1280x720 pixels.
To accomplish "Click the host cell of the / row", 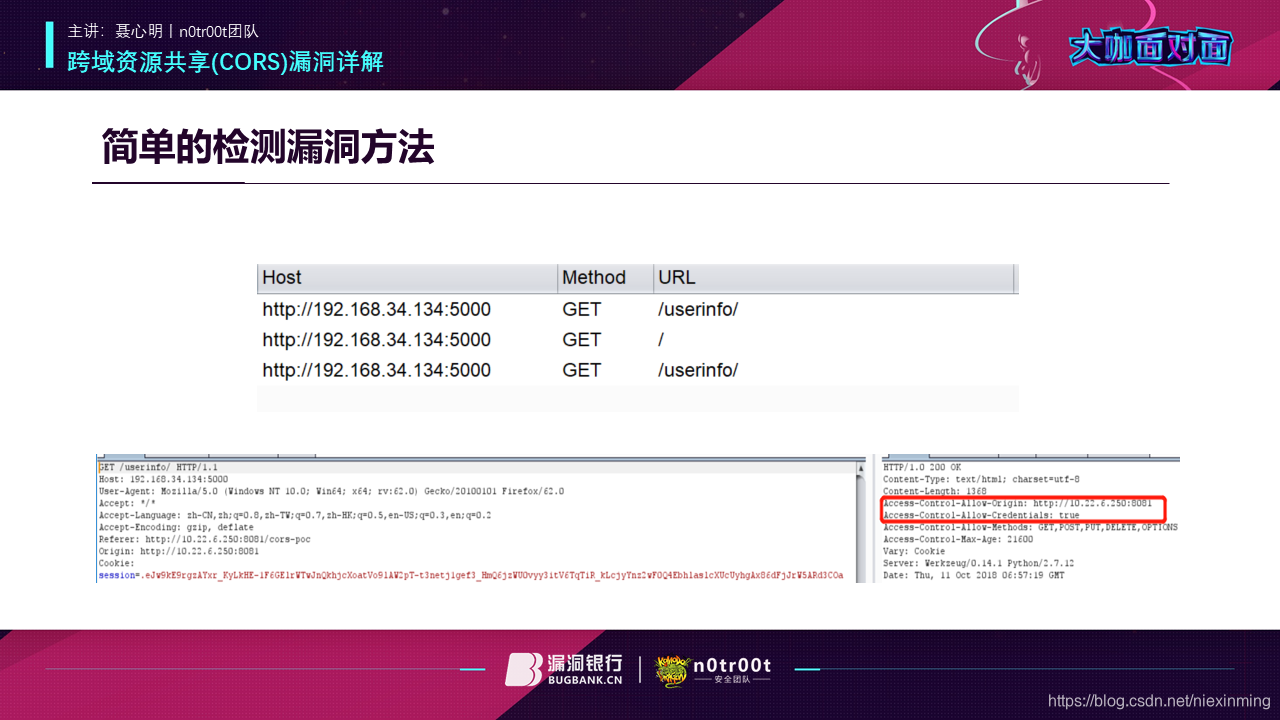I will coord(377,340).
